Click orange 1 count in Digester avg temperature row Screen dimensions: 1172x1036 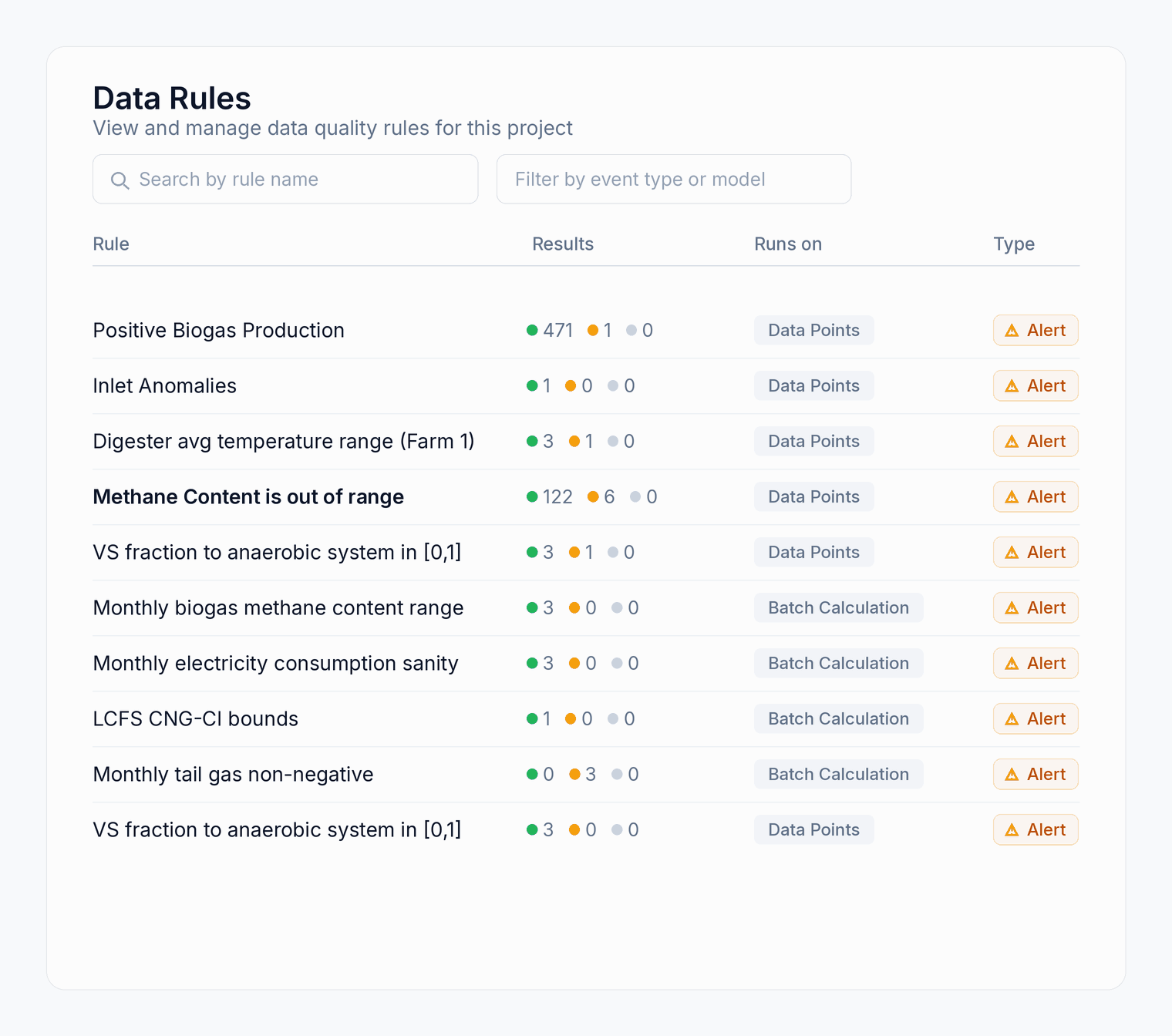[x=581, y=441]
